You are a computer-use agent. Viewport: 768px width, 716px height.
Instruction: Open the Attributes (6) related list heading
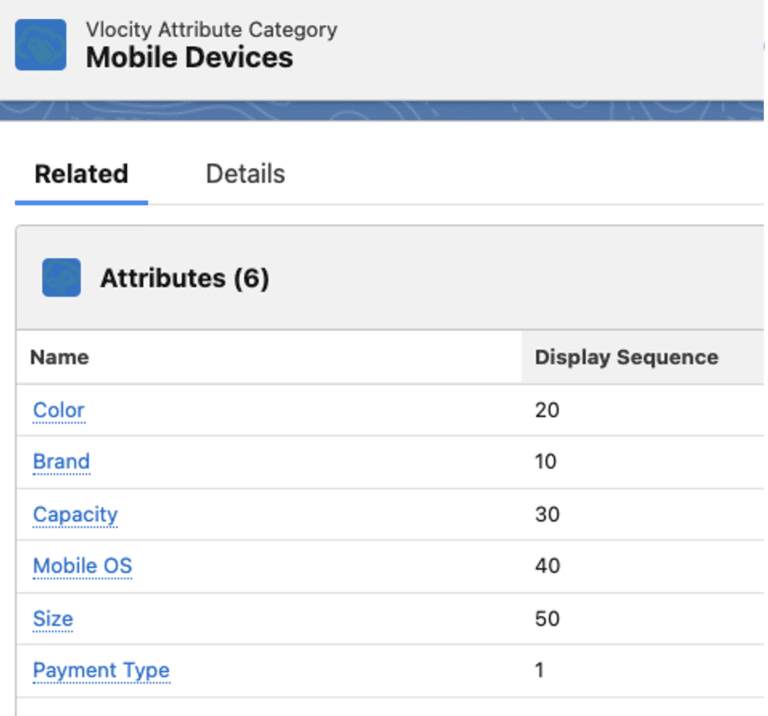coord(185,278)
